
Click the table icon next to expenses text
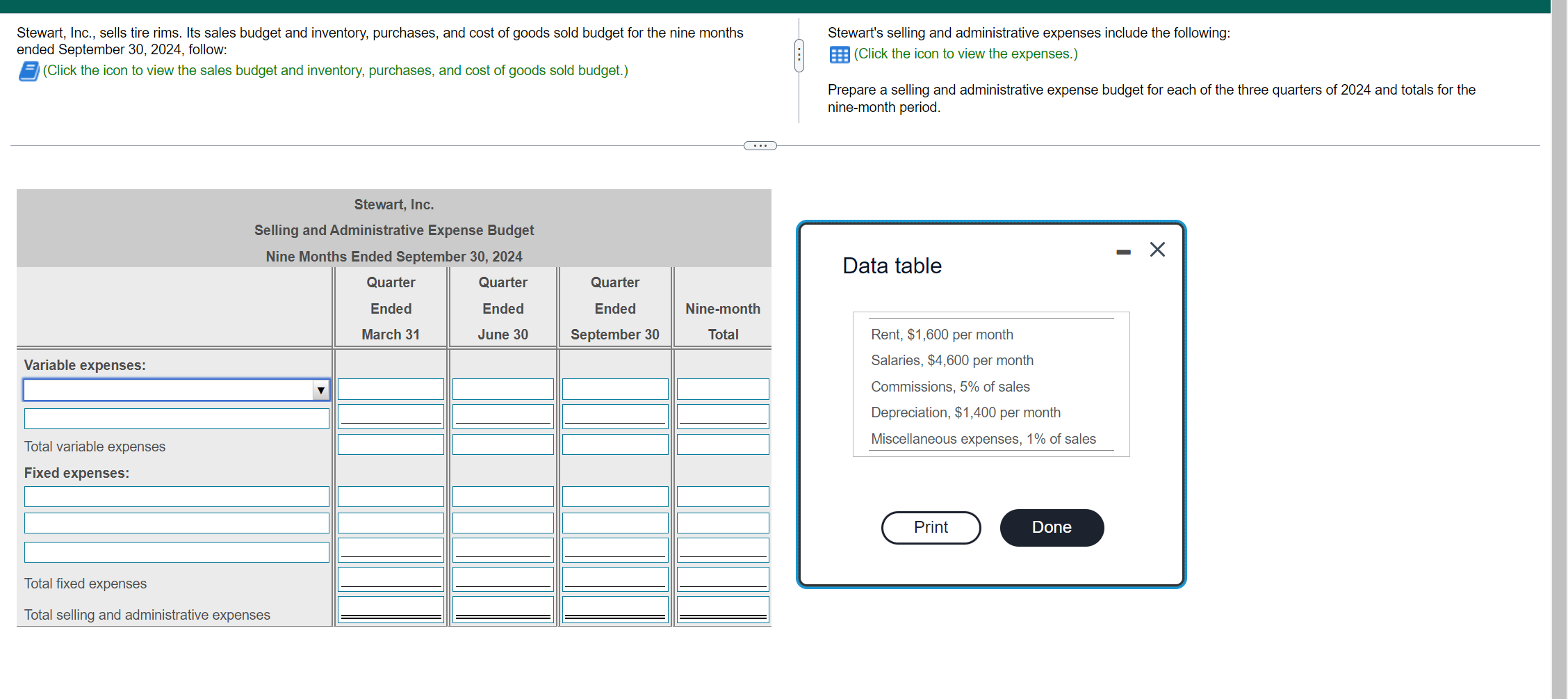(839, 54)
